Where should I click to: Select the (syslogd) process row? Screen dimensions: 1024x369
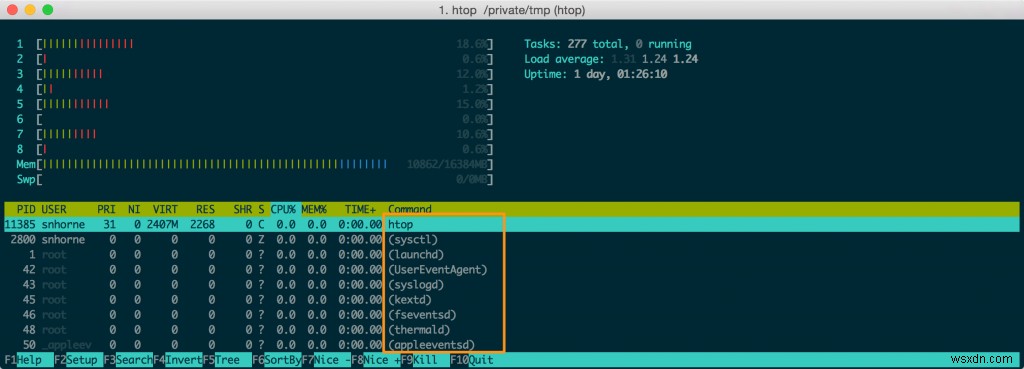(512, 285)
